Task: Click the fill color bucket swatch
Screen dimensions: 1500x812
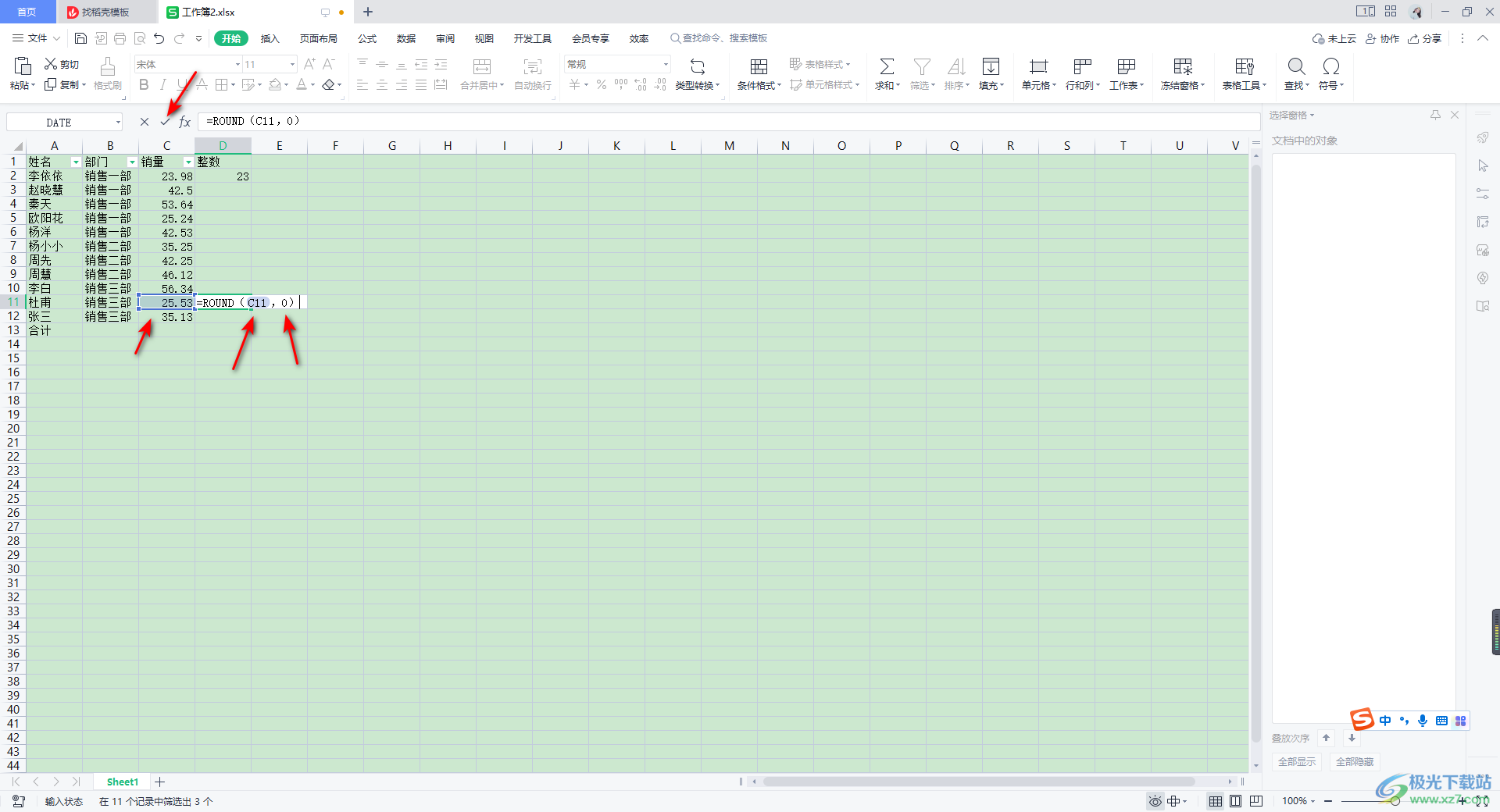Action: coord(275,84)
